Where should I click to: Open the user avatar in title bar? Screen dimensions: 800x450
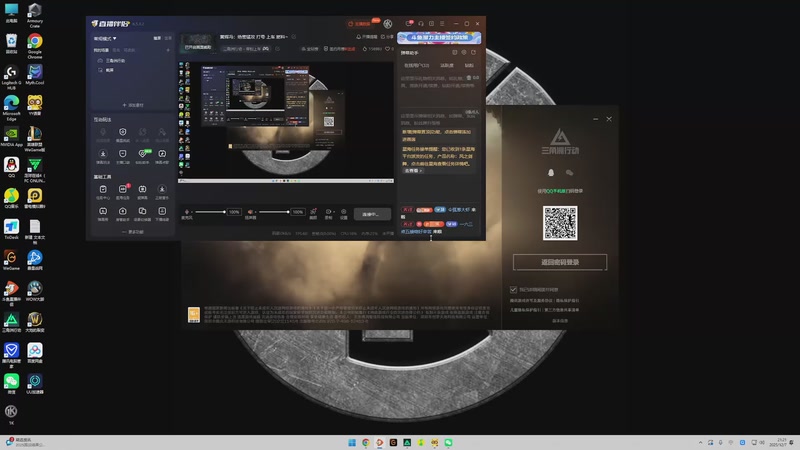click(x=388, y=23)
